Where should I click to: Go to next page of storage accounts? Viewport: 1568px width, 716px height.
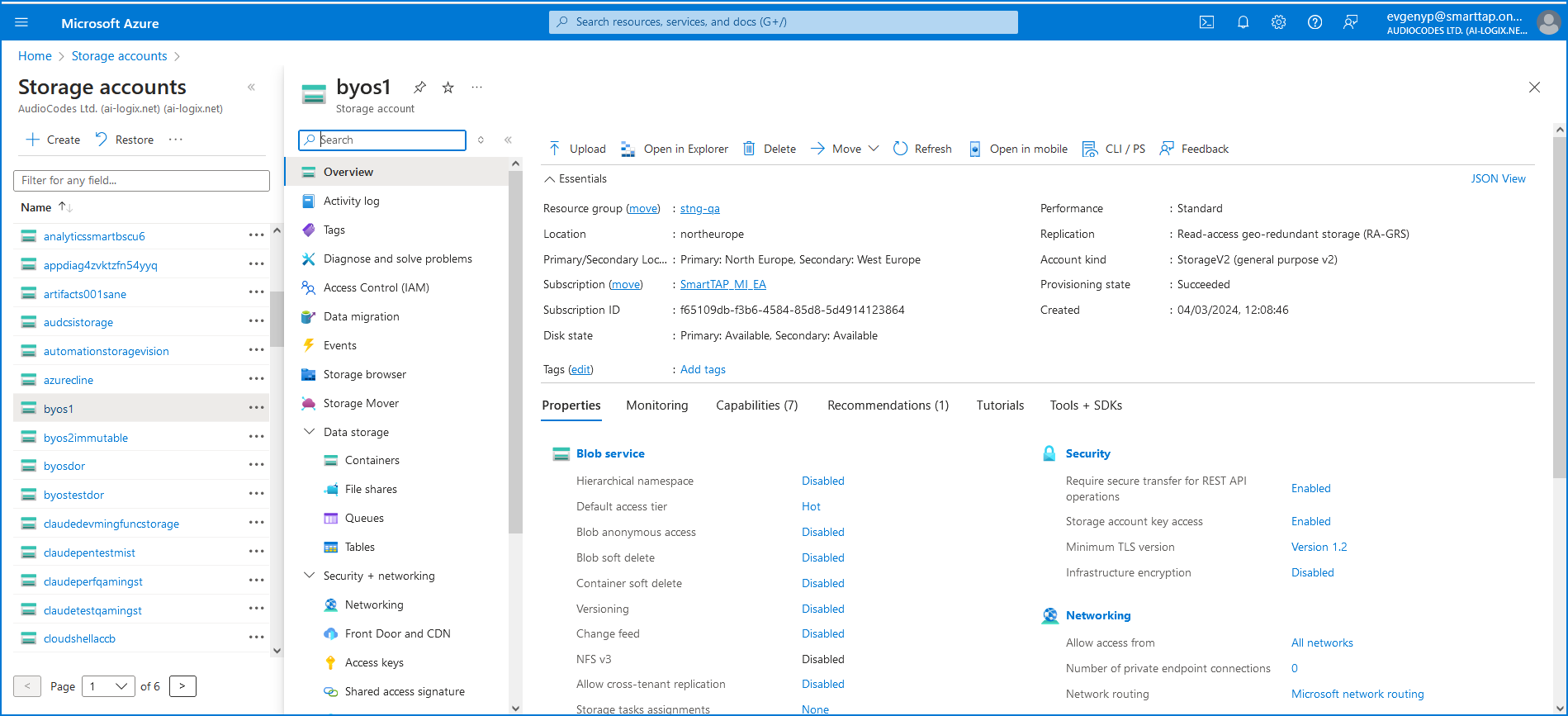182,686
